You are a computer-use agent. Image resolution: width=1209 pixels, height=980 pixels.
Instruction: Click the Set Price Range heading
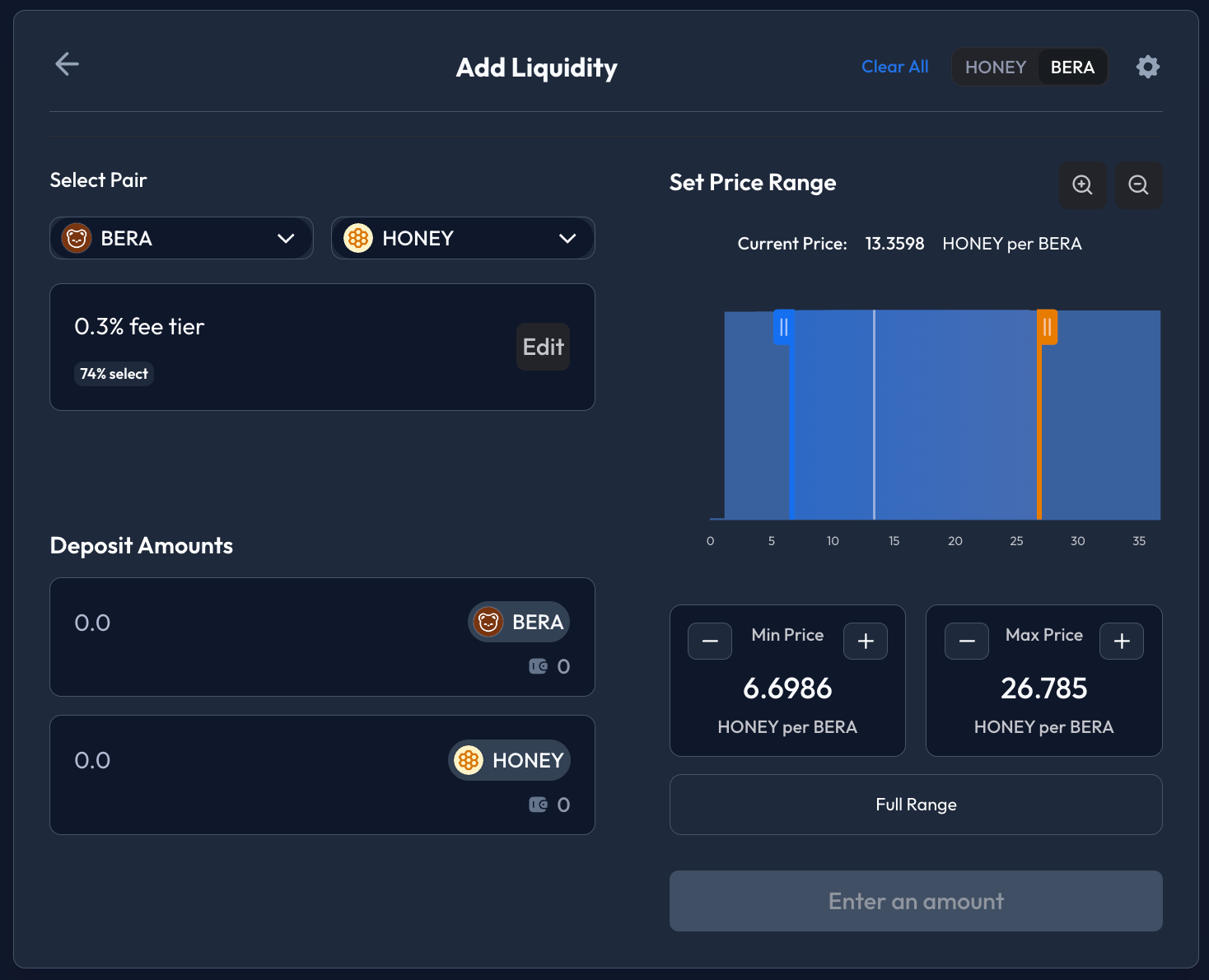coord(753,183)
